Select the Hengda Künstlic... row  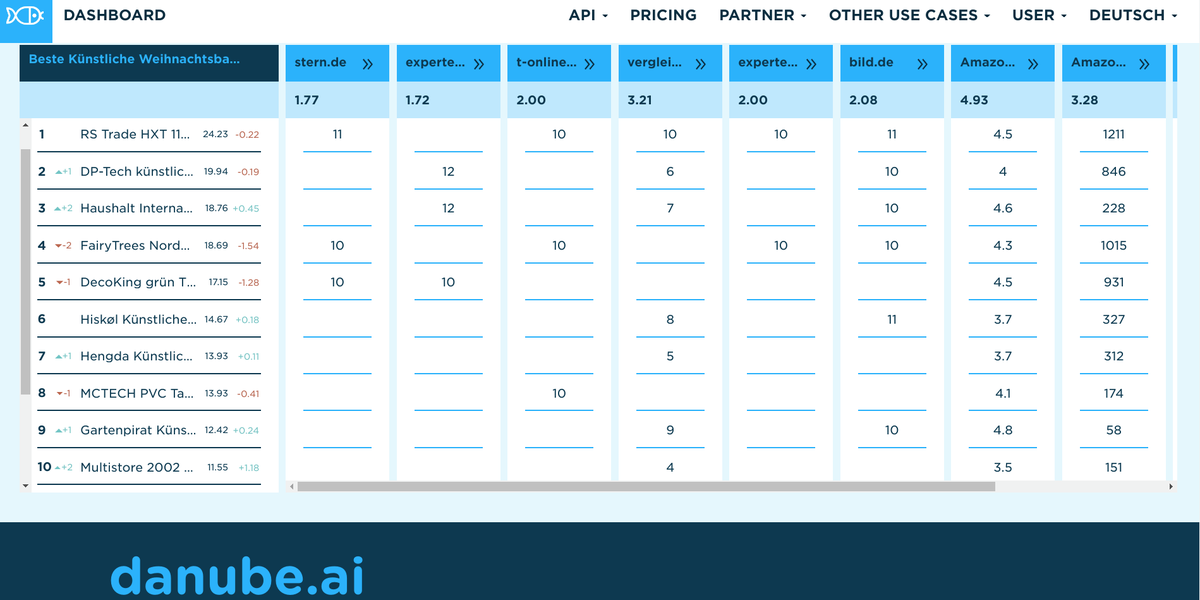pos(149,356)
